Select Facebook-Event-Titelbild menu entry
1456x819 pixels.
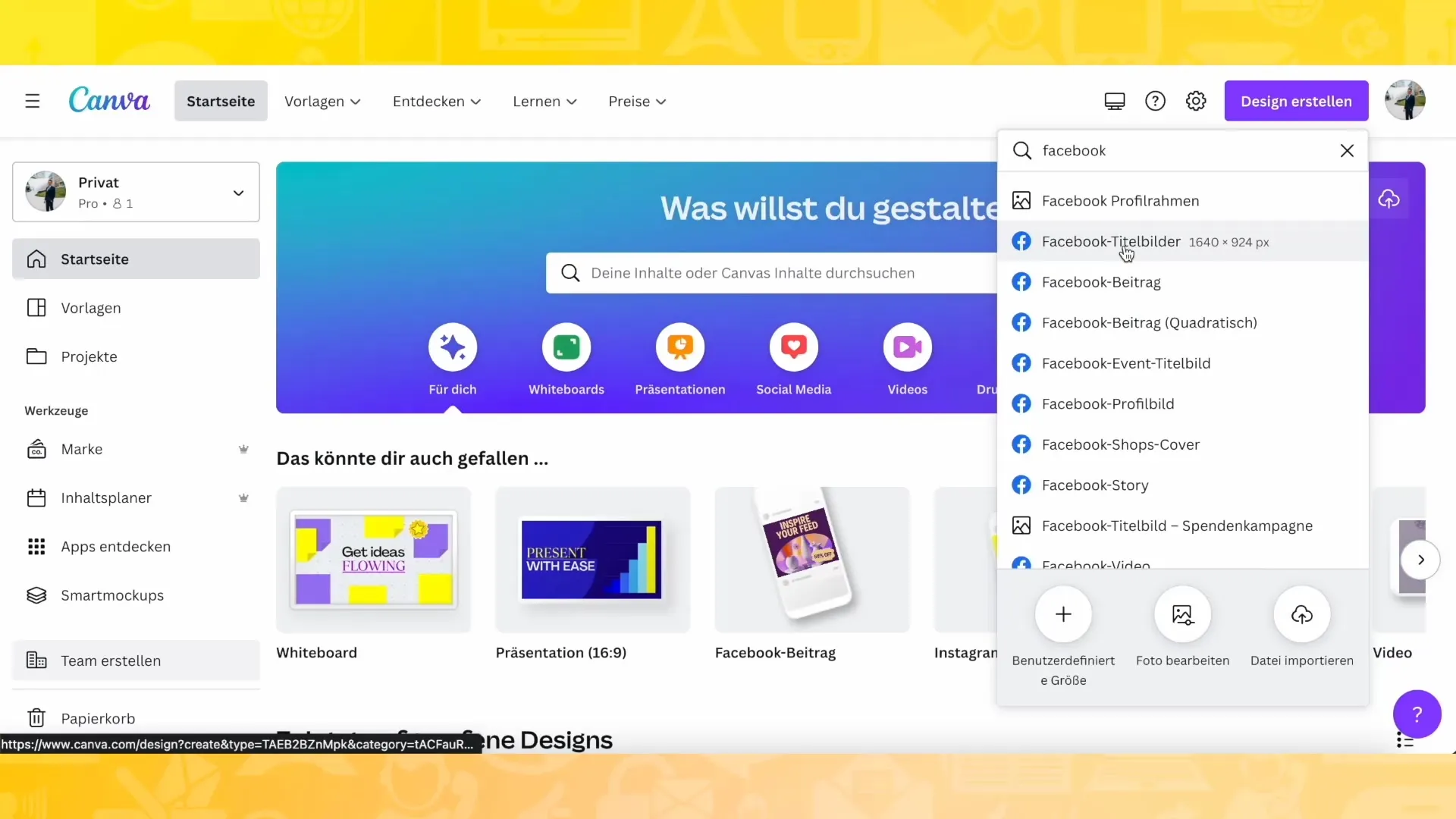tap(1126, 363)
